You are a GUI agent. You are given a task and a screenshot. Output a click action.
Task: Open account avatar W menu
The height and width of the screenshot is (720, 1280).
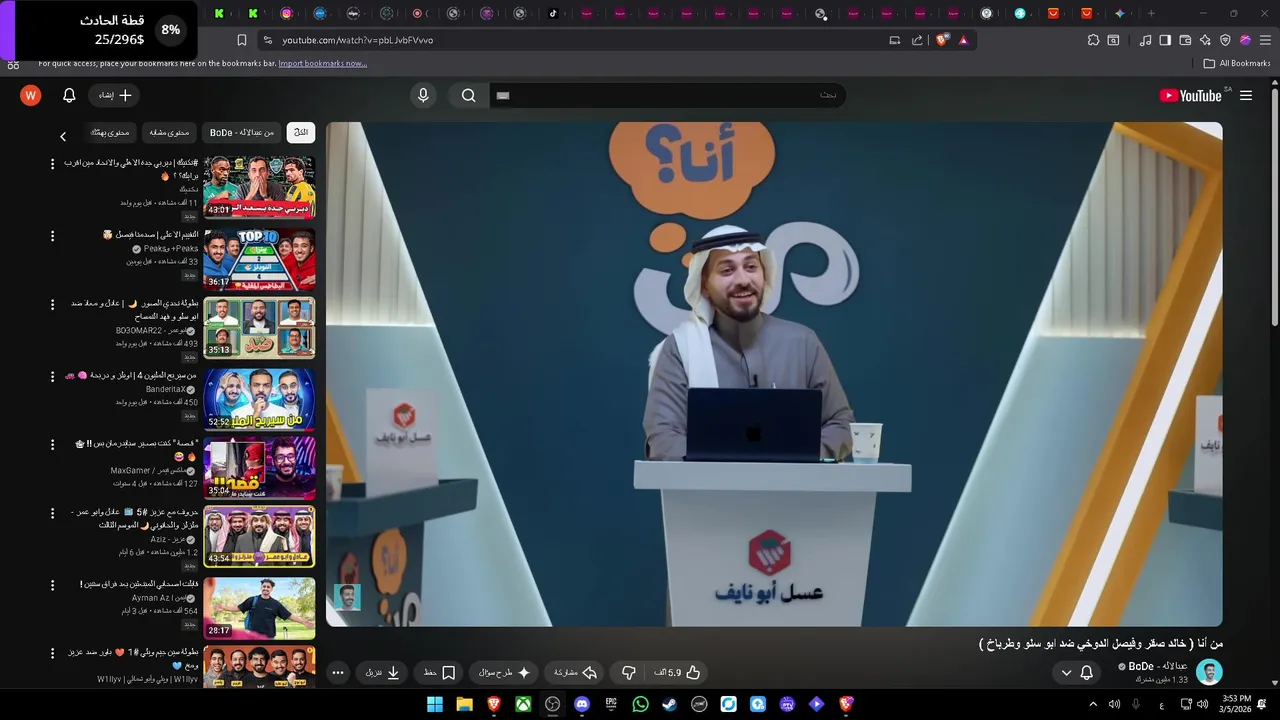point(31,95)
